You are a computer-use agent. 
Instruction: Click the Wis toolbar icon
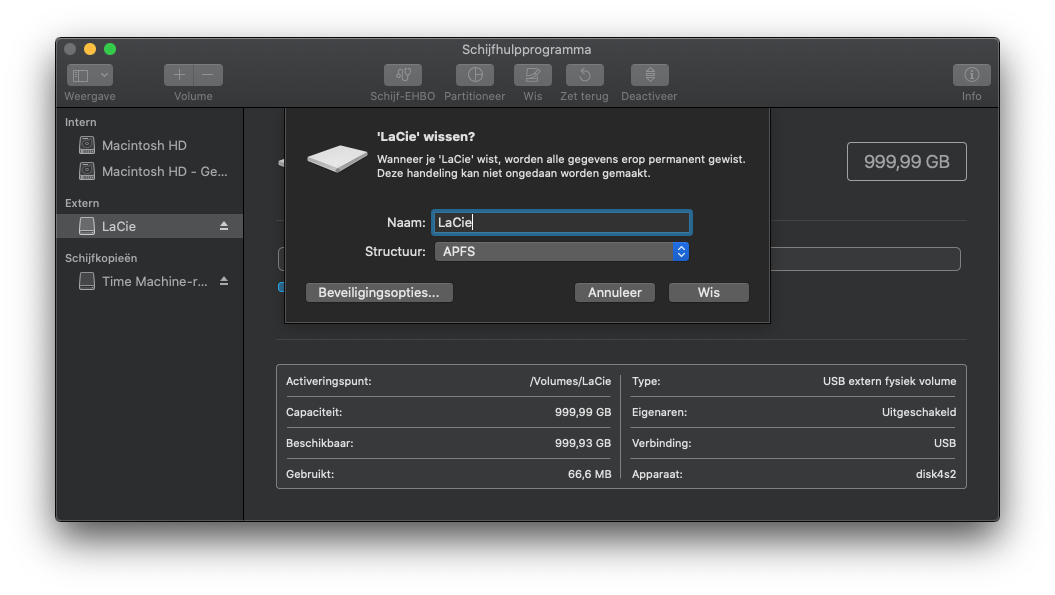tap(532, 75)
